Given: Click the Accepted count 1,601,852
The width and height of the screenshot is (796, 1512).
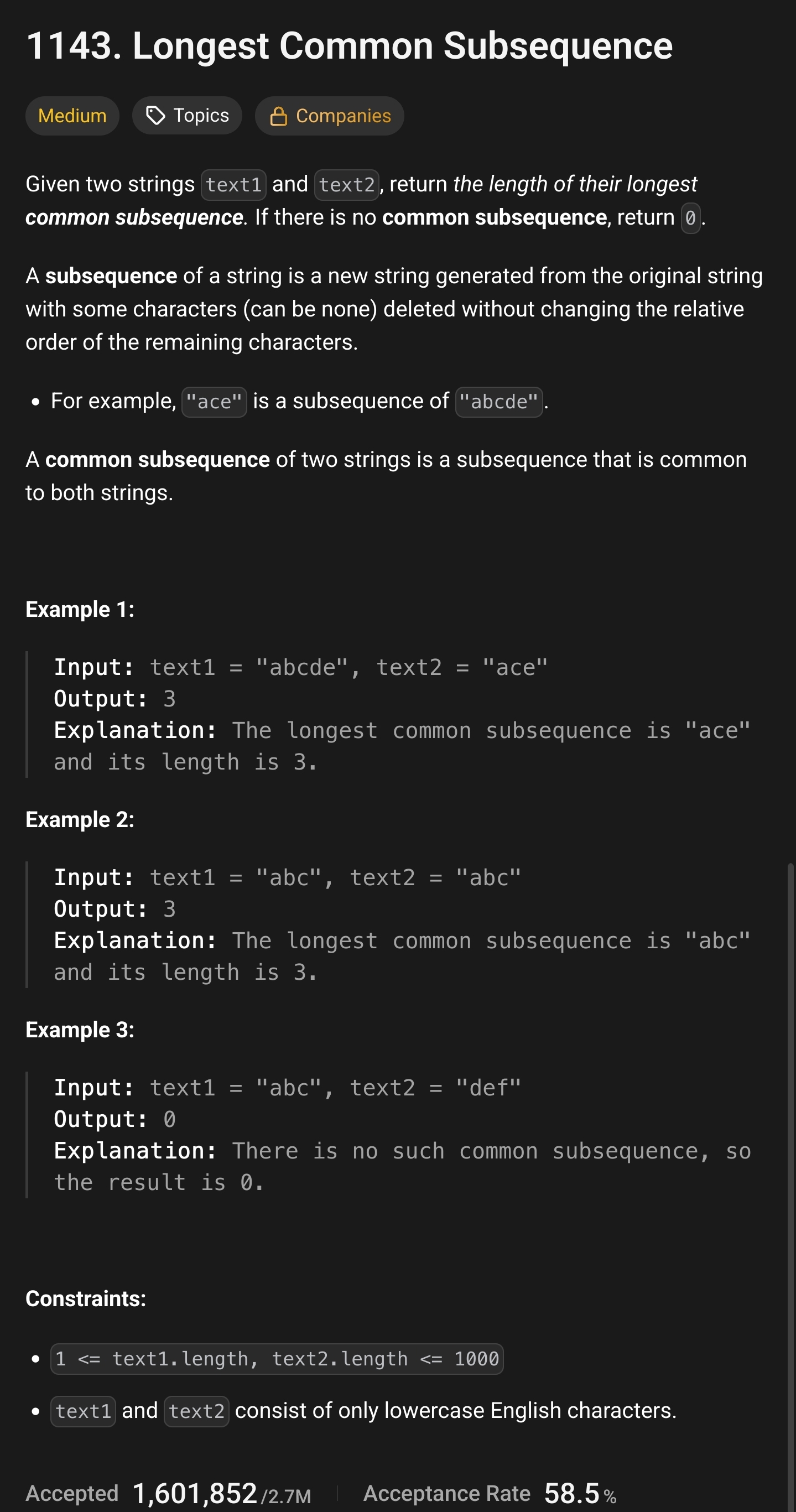Looking at the screenshot, I should coord(194,1493).
